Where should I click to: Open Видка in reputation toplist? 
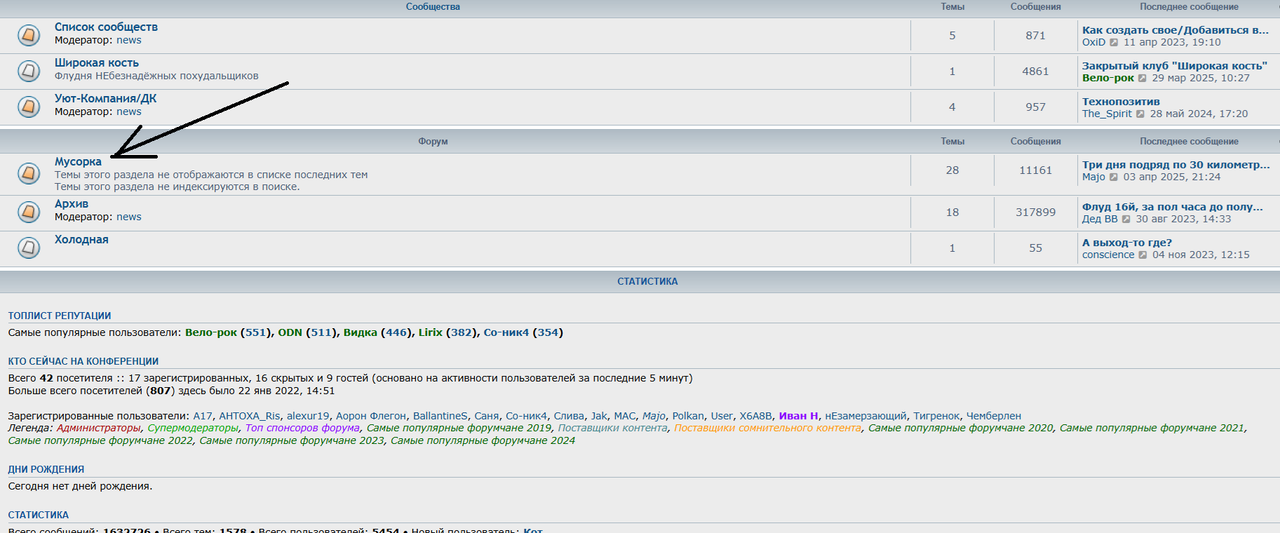pyautogui.click(x=360, y=332)
